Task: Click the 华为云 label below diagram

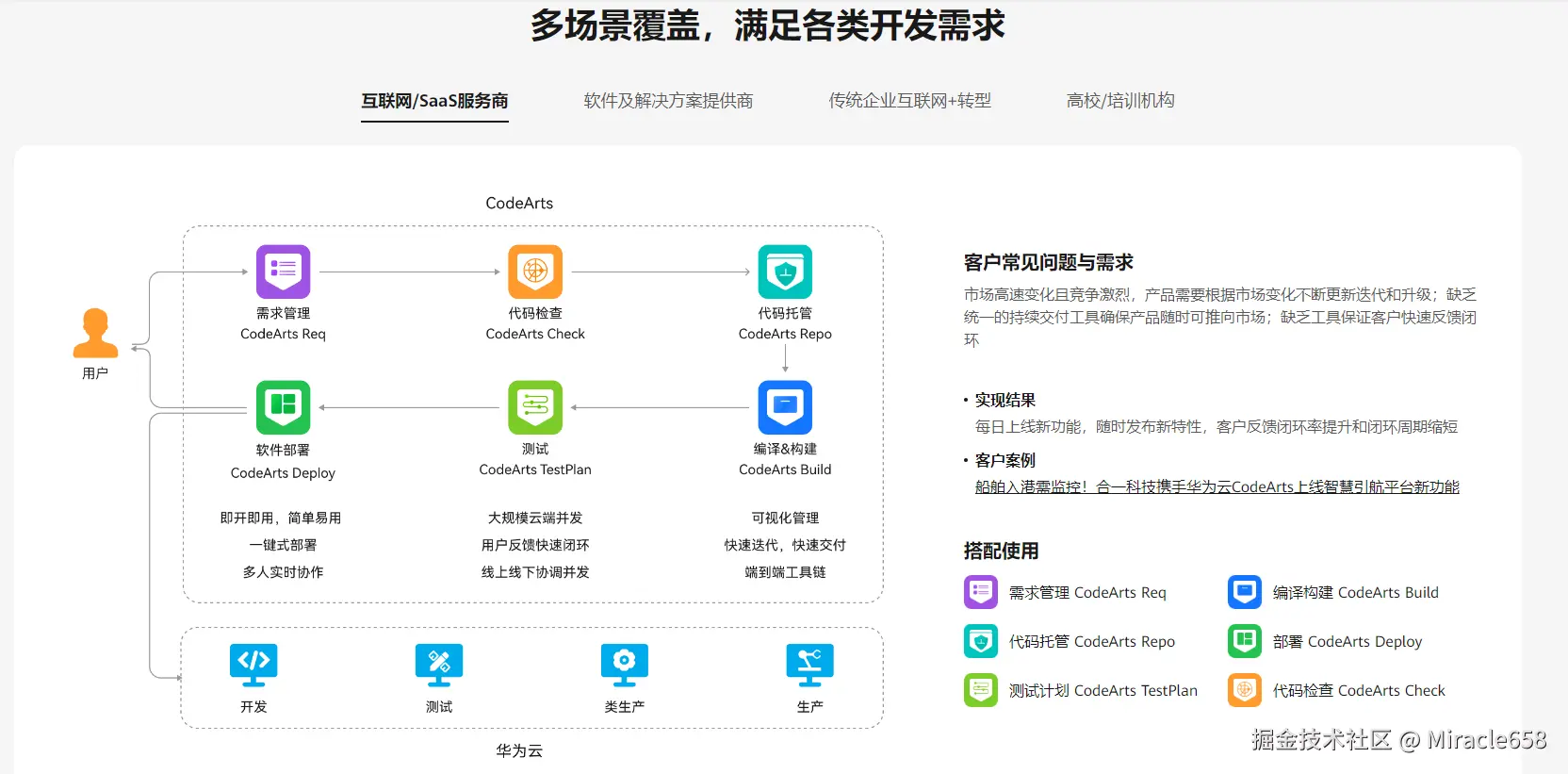Action: click(x=519, y=750)
